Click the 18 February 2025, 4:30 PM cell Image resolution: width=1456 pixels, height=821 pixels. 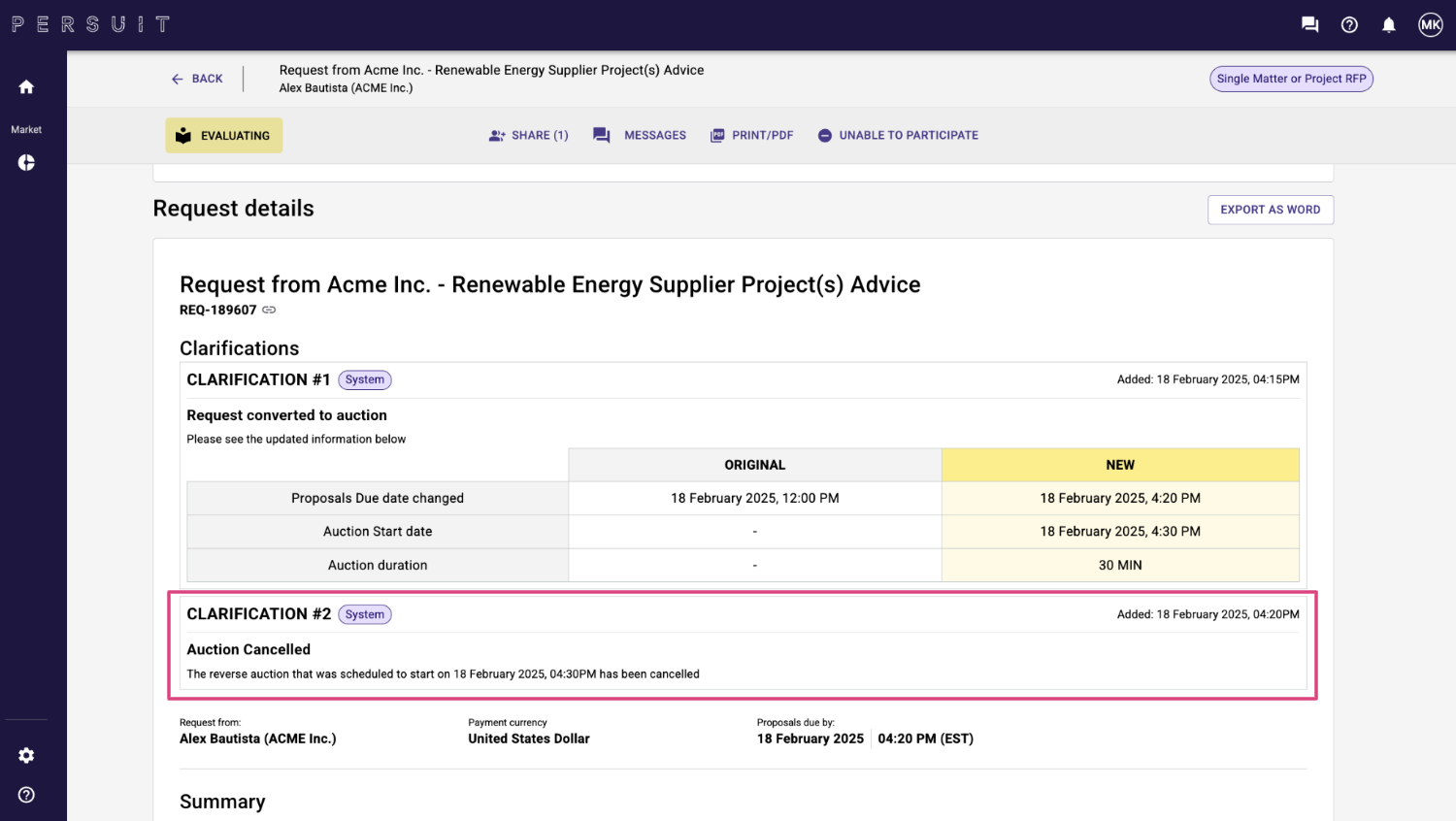pos(1120,532)
